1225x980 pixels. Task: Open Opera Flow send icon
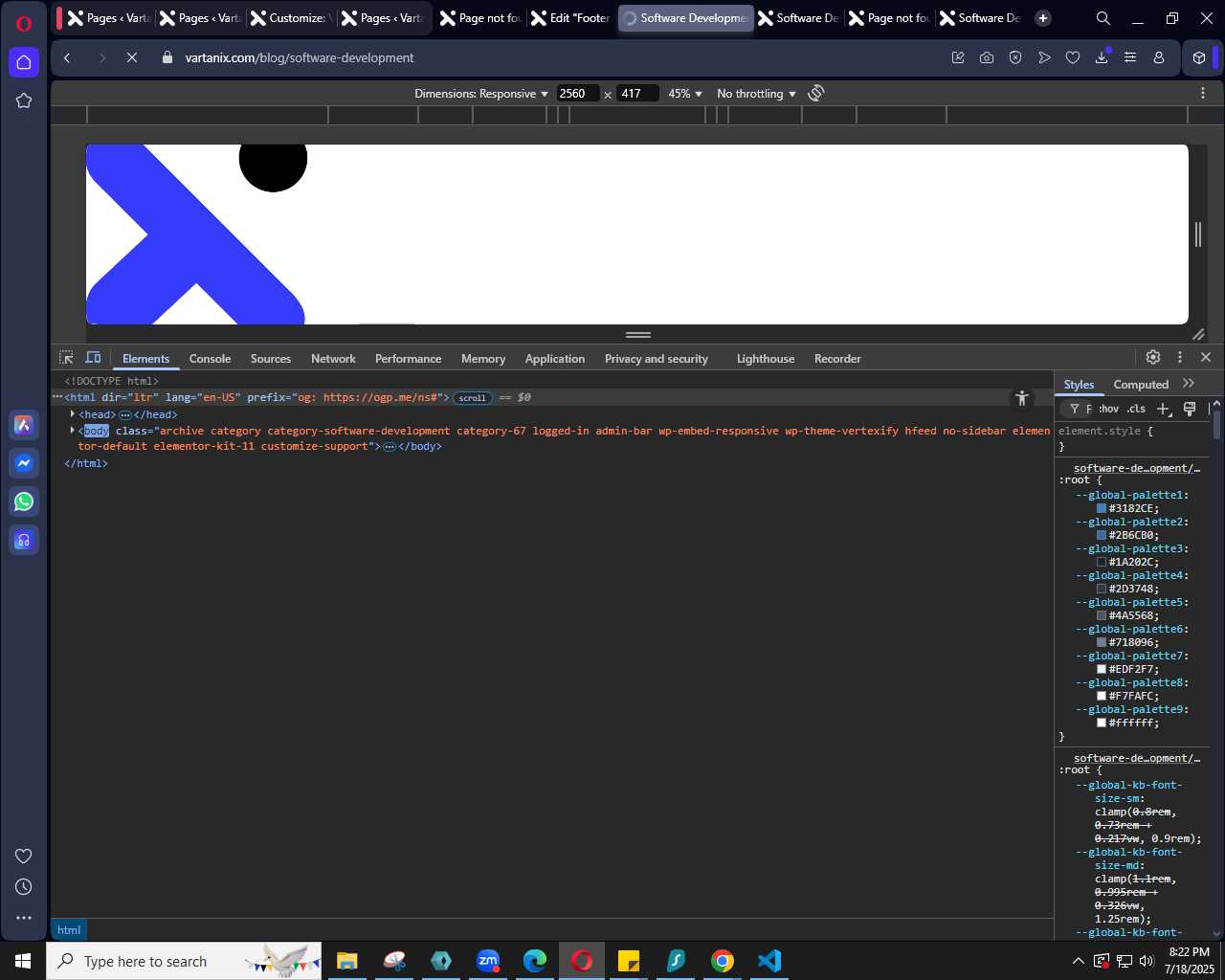[x=1044, y=57]
